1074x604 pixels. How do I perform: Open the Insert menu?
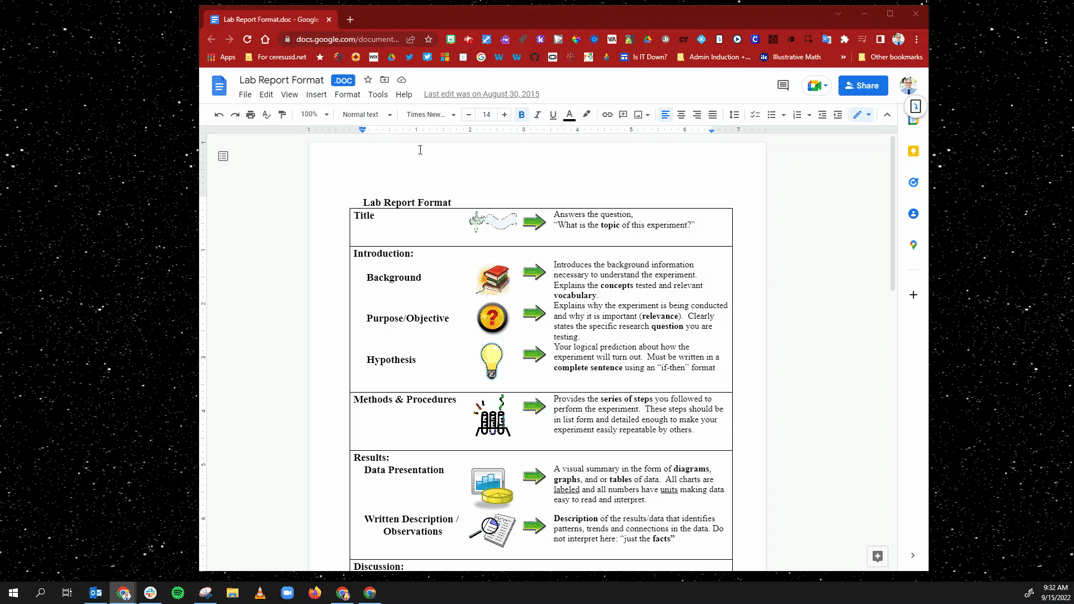[316, 95]
